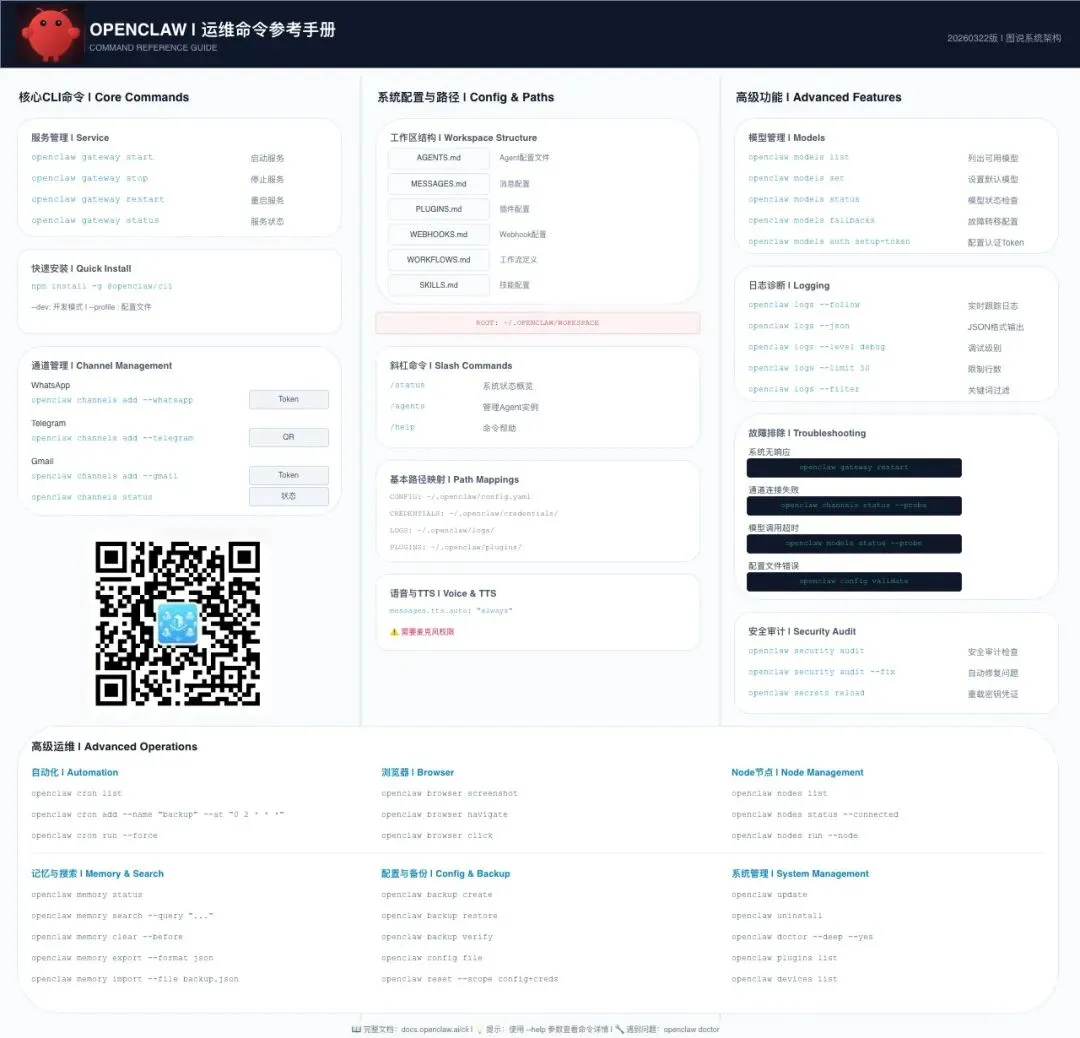
Task: Click the 核心CLI命令 Core Commands heading
Action: coord(103,97)
